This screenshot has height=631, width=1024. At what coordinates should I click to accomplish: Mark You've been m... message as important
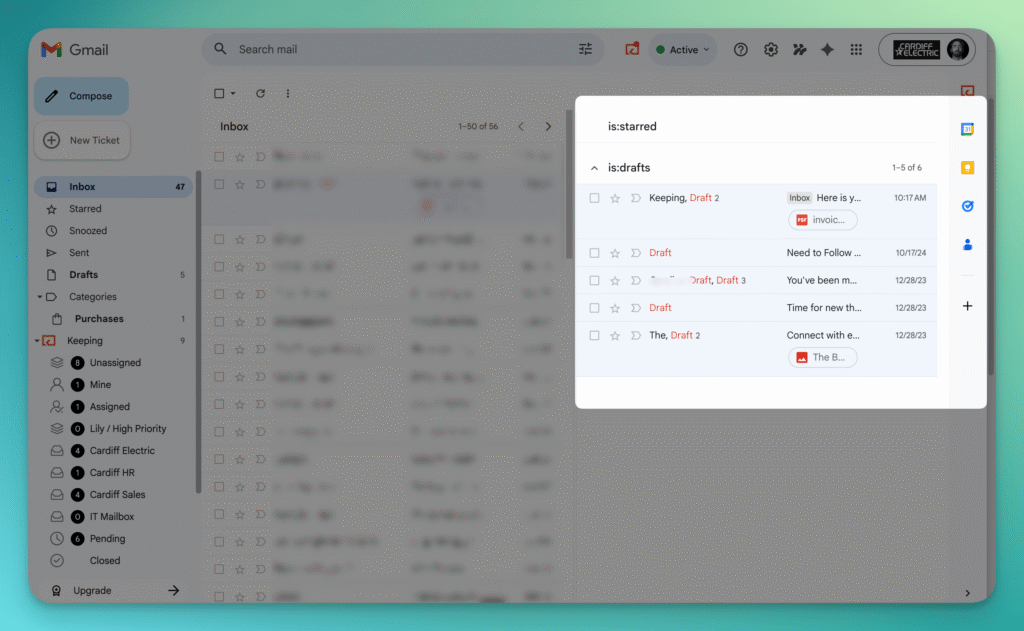click(x=635, y=280)
